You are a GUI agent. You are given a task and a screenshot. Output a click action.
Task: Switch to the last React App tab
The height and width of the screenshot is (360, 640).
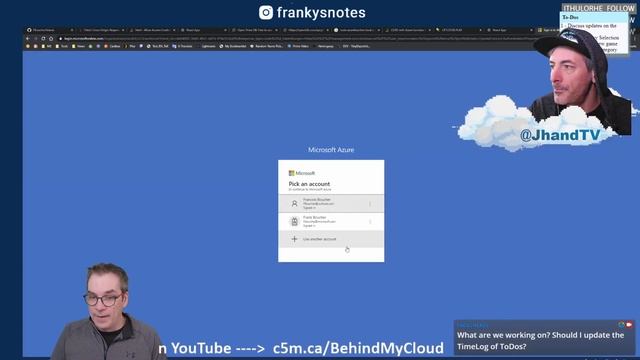509,30
